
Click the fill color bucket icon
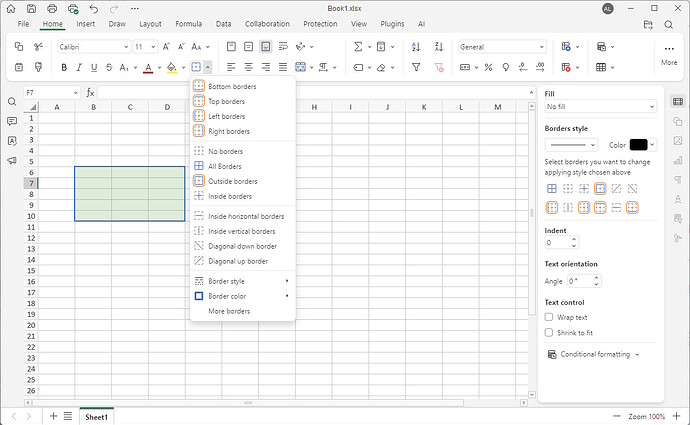[170, 67]
